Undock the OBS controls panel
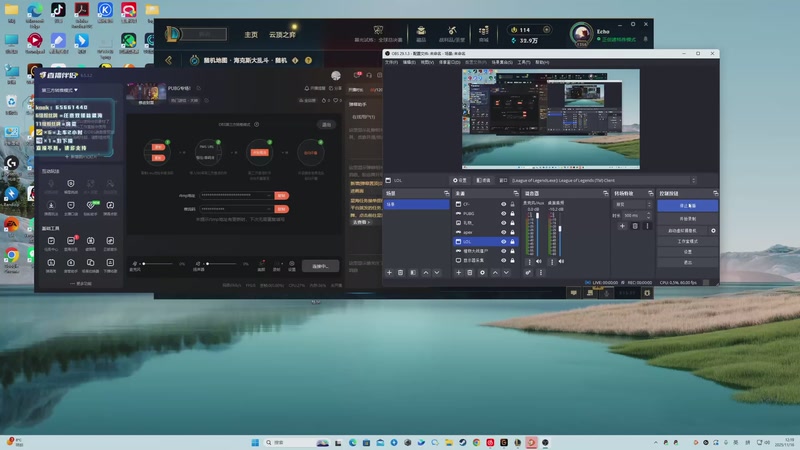 point(715,193)
